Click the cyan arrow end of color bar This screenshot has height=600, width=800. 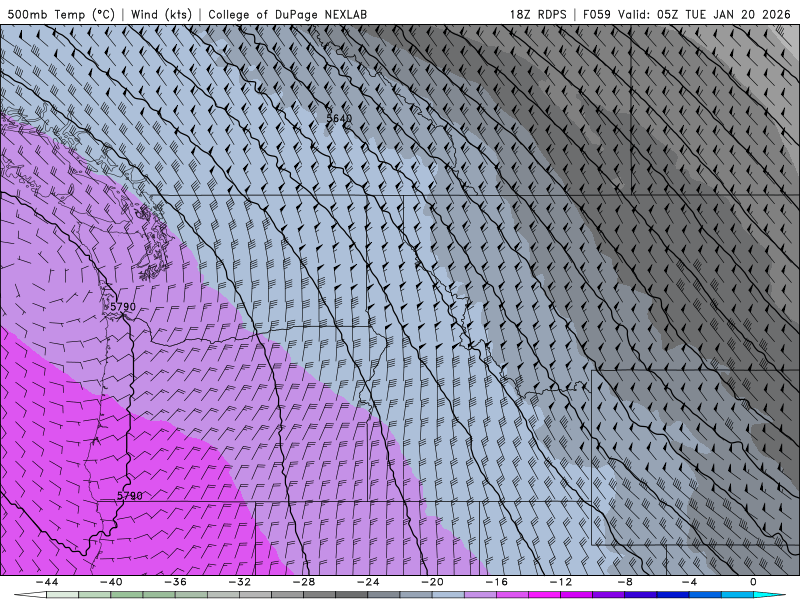[x=769, y=595]
